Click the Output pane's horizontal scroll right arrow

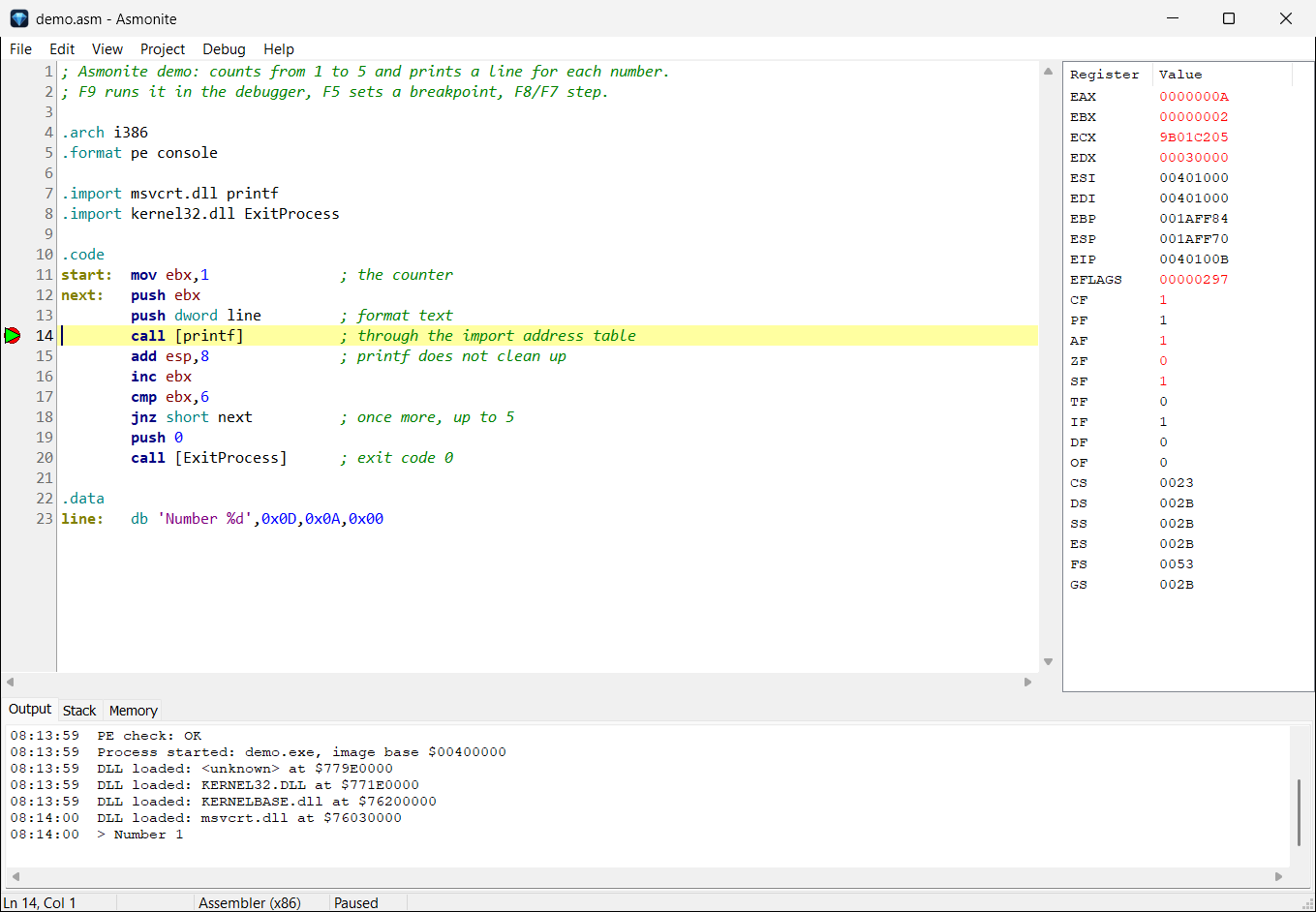[x=1278, y=876]
